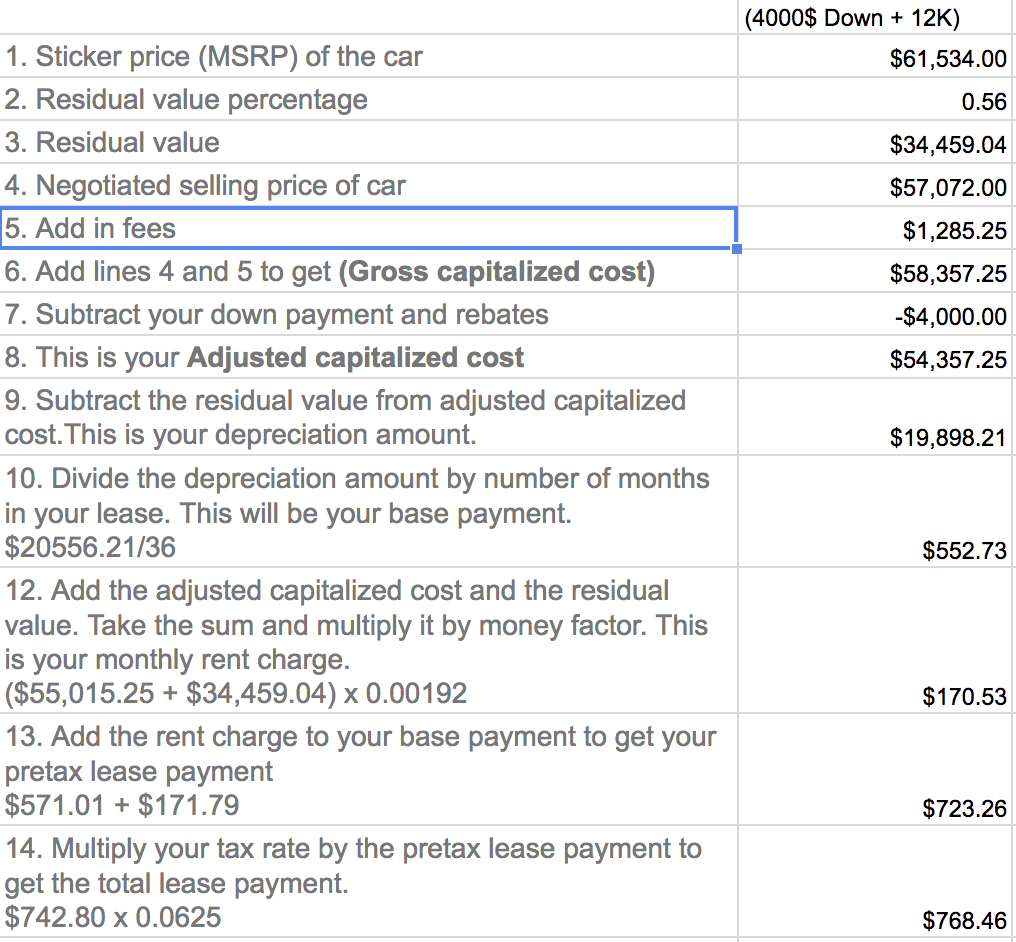Image resolution: width=1016 pixels, height=942 pixels.
Task: Select the '13. Add the rent charge' cell
Action: [369, 770]
